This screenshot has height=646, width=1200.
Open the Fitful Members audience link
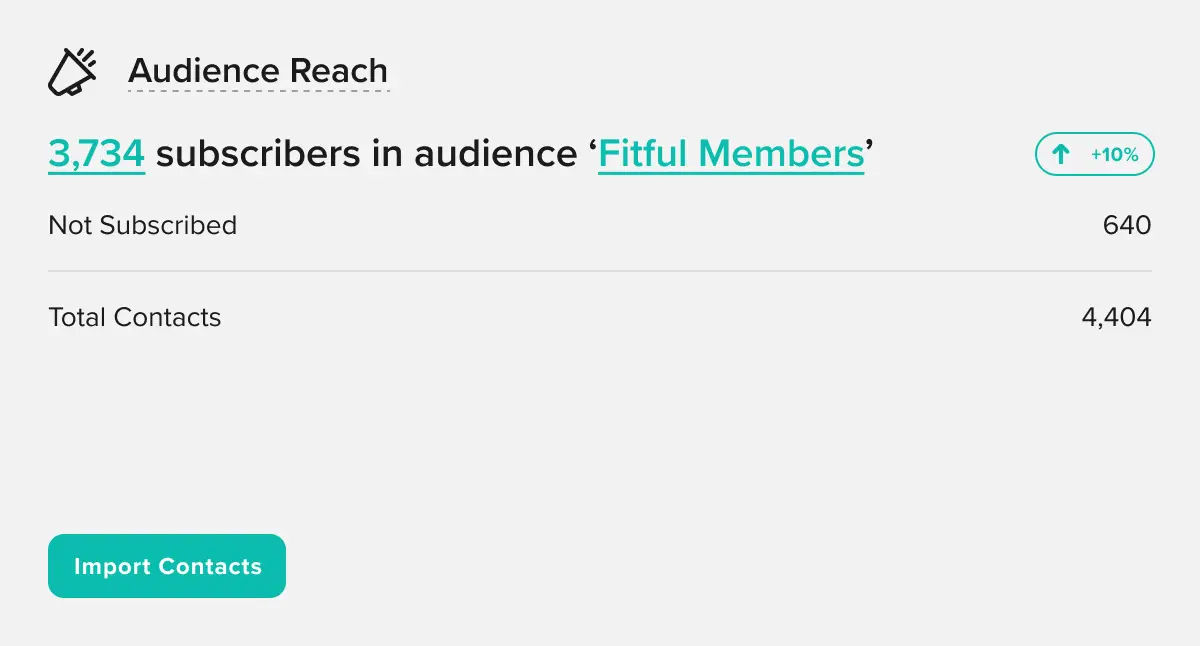click(731, 154)
